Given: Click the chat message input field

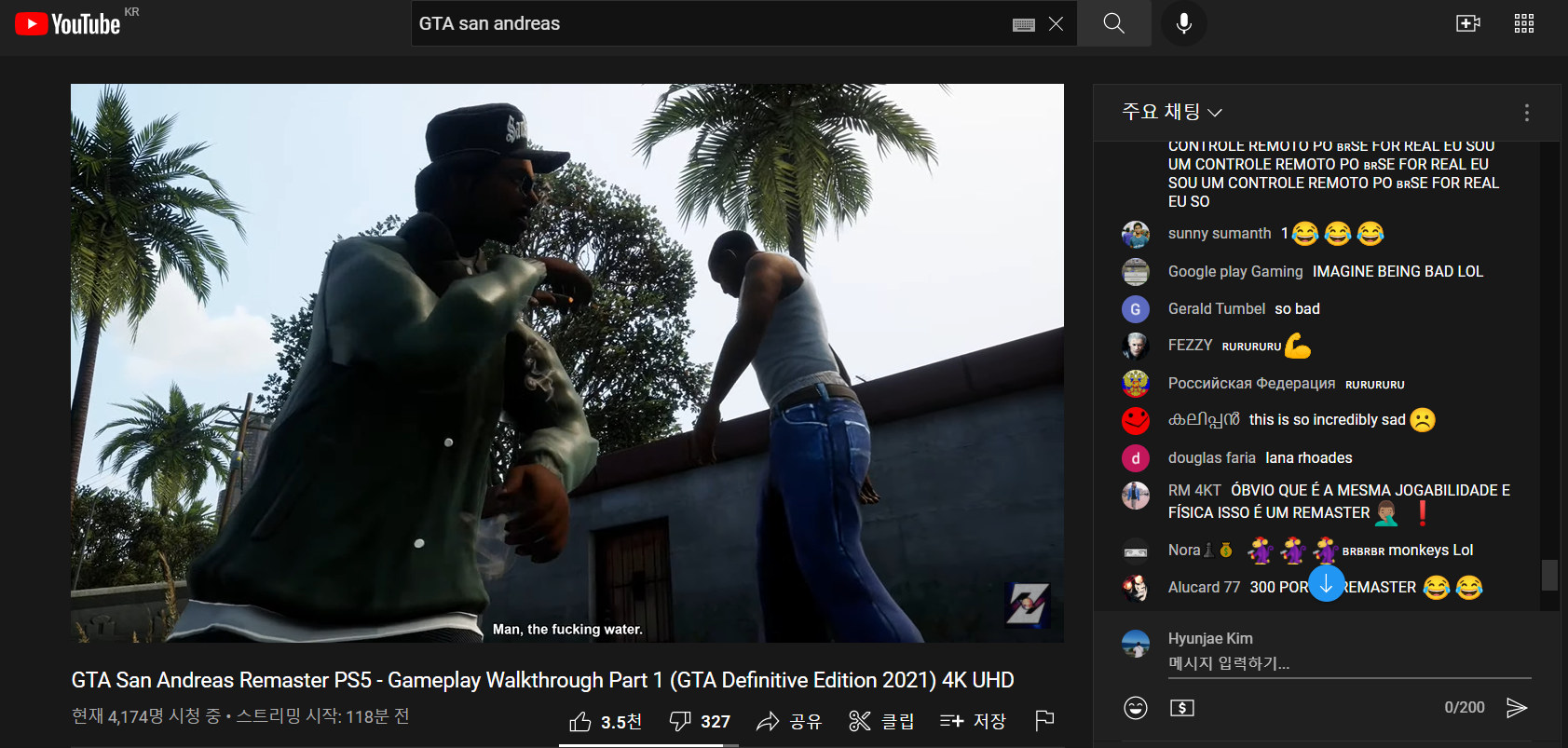Looking at the screenshot, I should (1349, 663).
